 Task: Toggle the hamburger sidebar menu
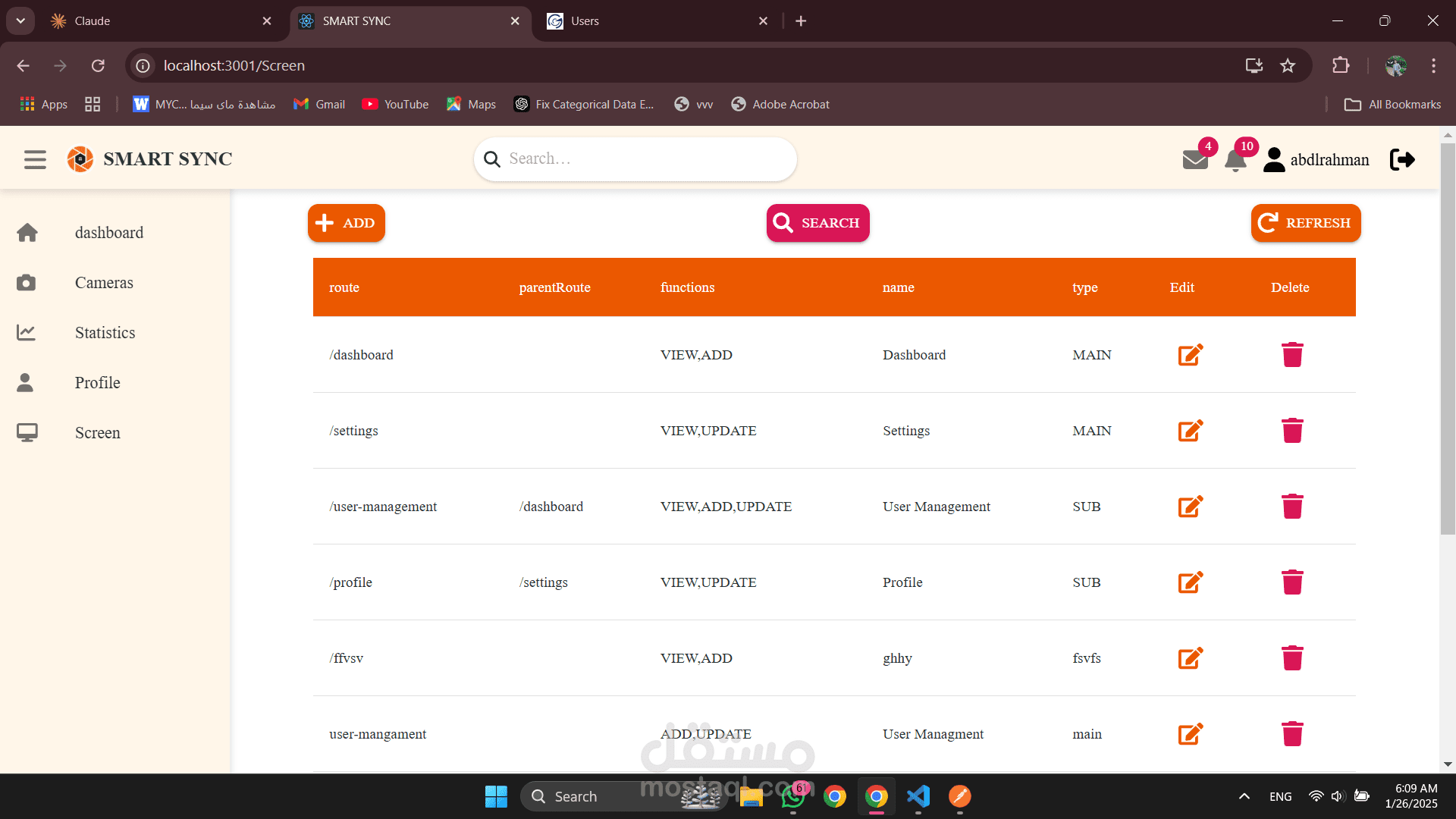click(x=35, y=159)
